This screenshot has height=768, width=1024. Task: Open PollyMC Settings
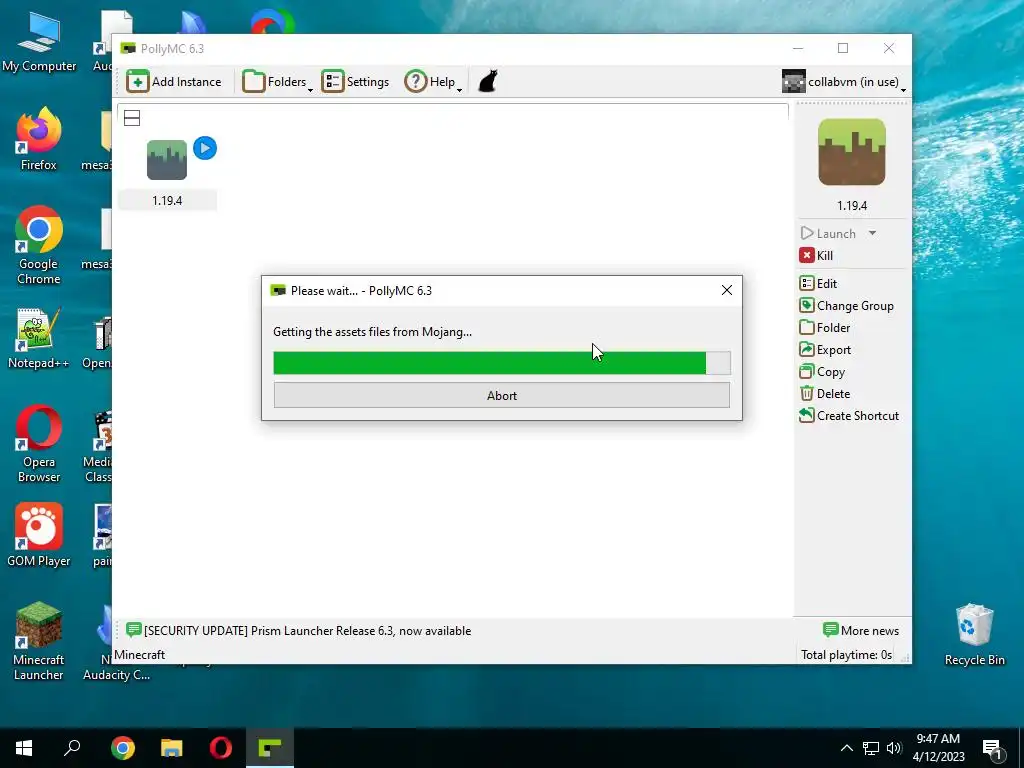(355, 82)
